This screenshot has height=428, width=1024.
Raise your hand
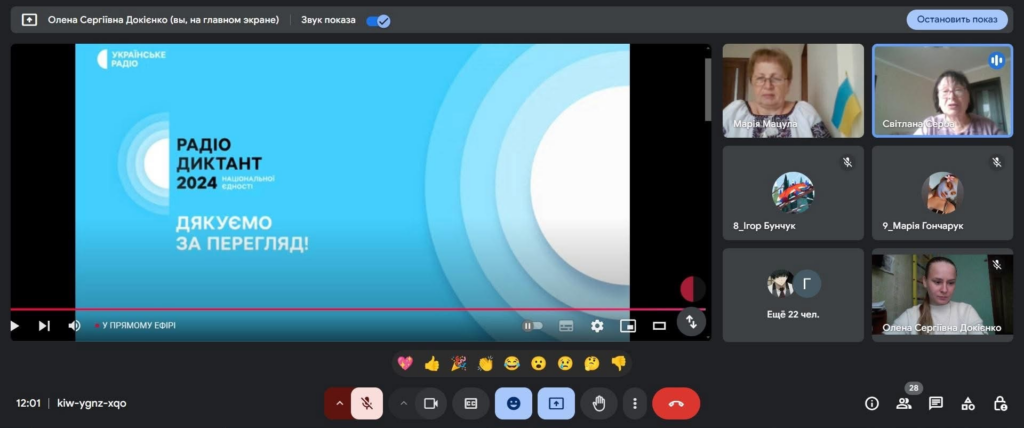click(x=599, y=403)
